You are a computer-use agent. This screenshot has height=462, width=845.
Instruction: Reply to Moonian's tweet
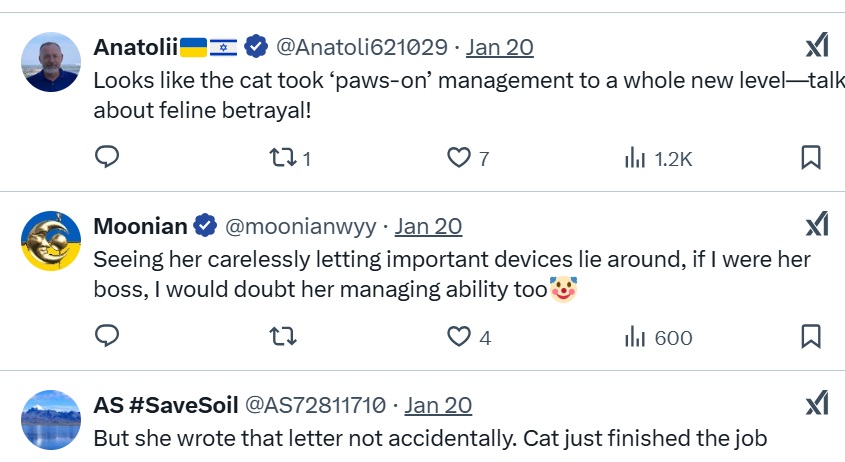tap(107, 336)
